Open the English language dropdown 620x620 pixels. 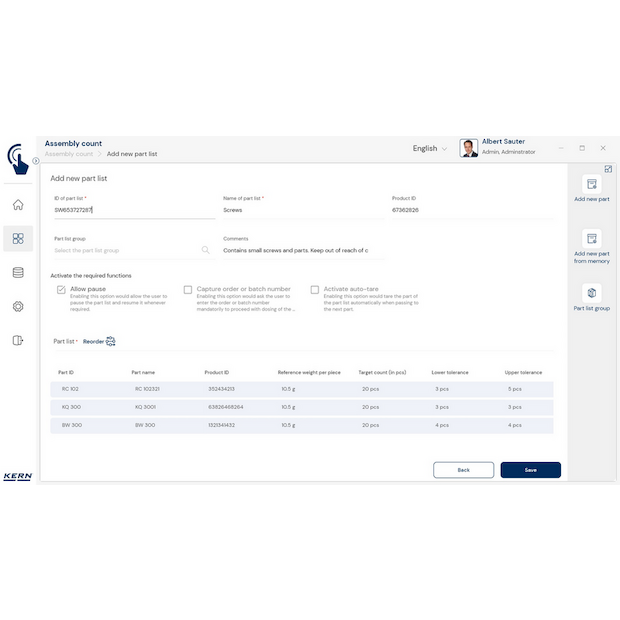click(430, 148)
